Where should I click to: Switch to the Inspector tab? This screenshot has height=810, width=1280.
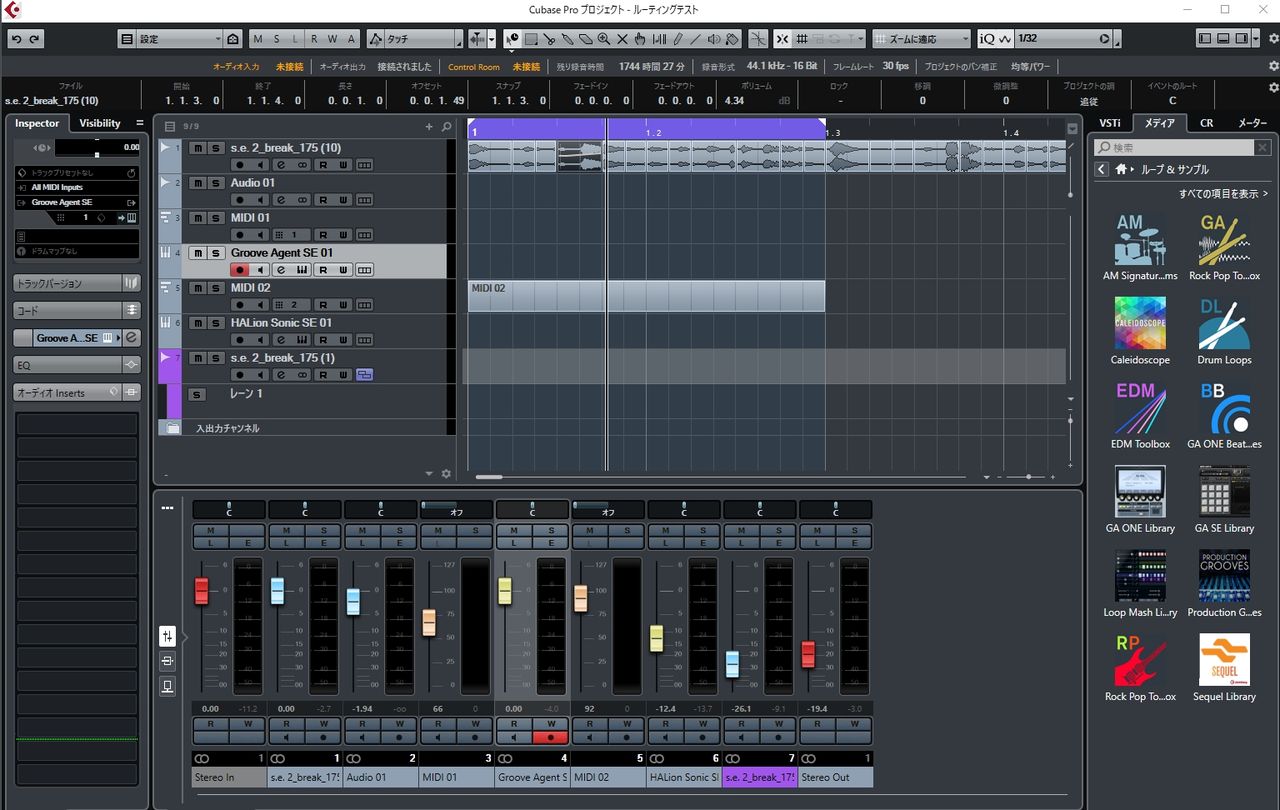(37, 123)
